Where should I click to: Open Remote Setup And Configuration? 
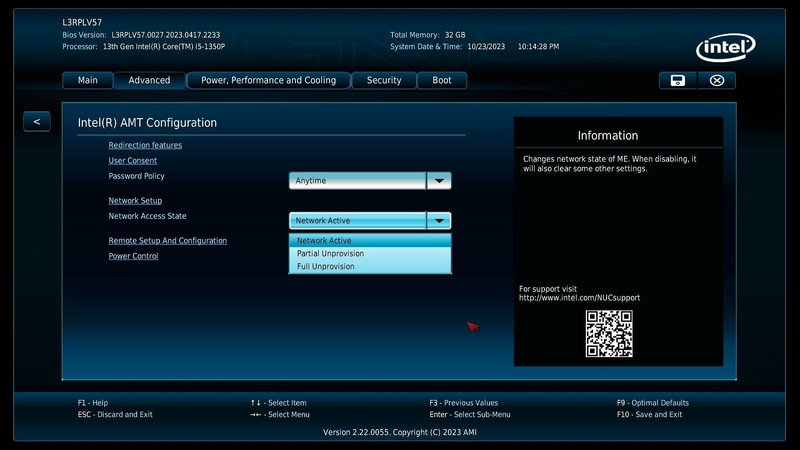167,240
